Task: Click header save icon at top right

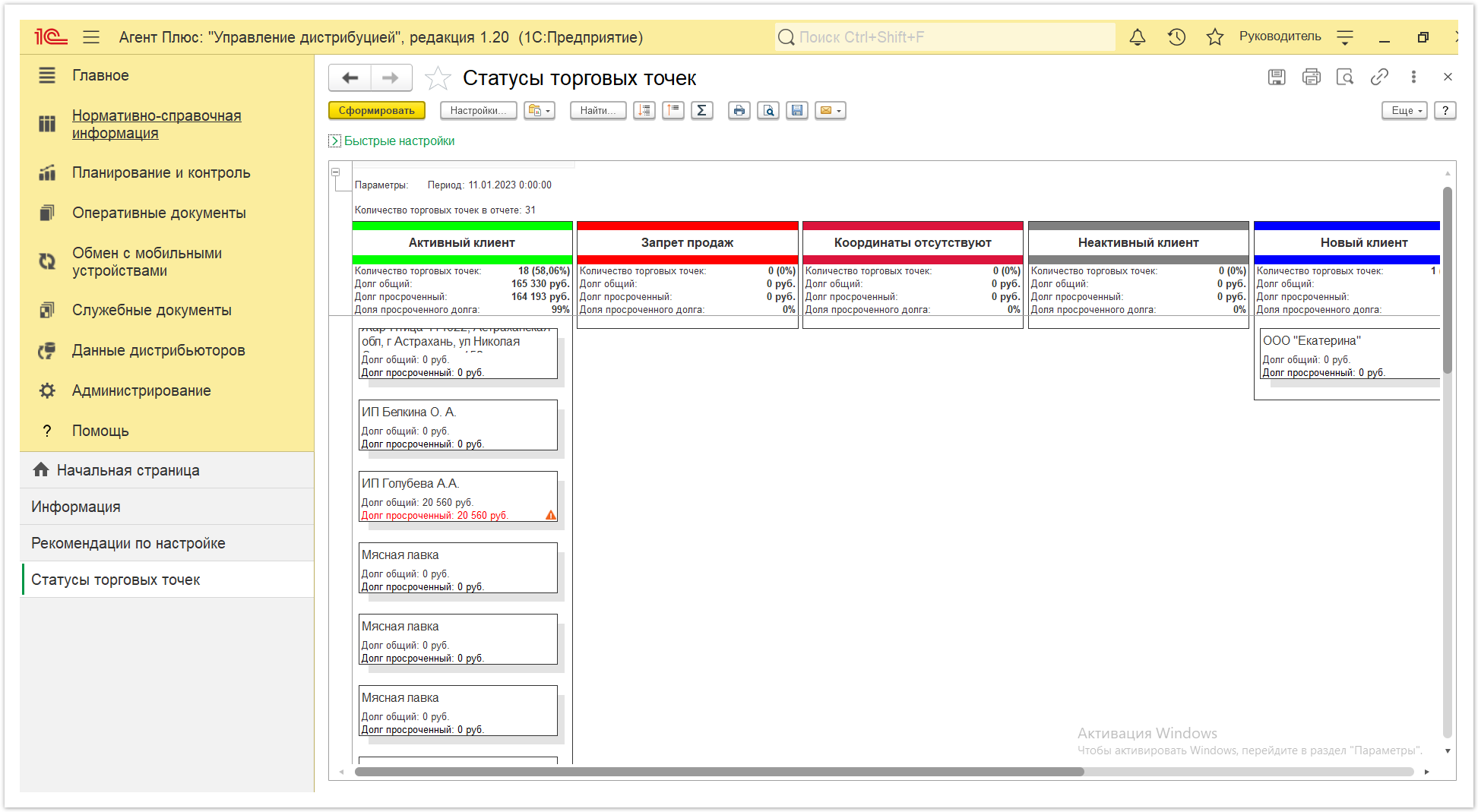Action: point(1277,77)
